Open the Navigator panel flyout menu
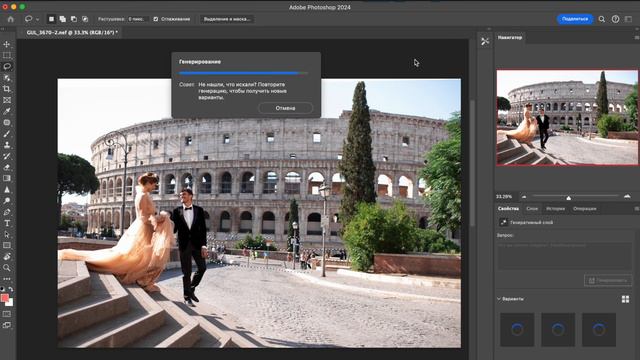The height and width of the screenshot is (360, 640). pyautogui.click(x=637, y=38)
